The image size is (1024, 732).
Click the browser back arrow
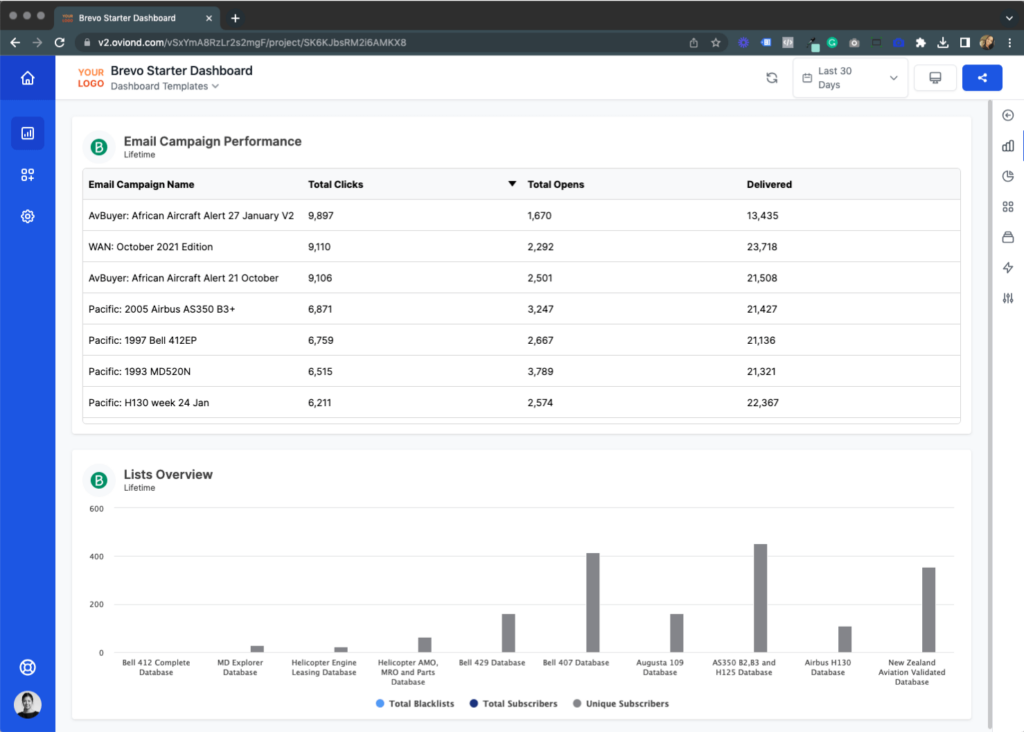click(15, 42)
